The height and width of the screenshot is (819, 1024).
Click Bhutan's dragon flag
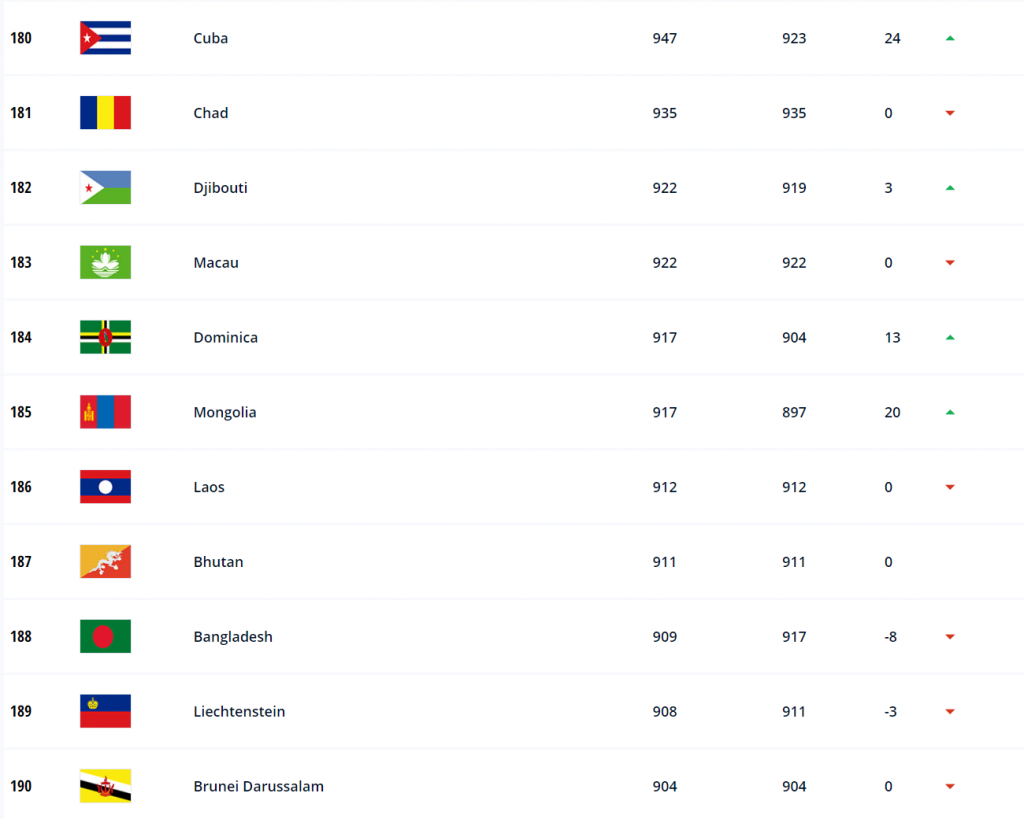click(105, 561)
